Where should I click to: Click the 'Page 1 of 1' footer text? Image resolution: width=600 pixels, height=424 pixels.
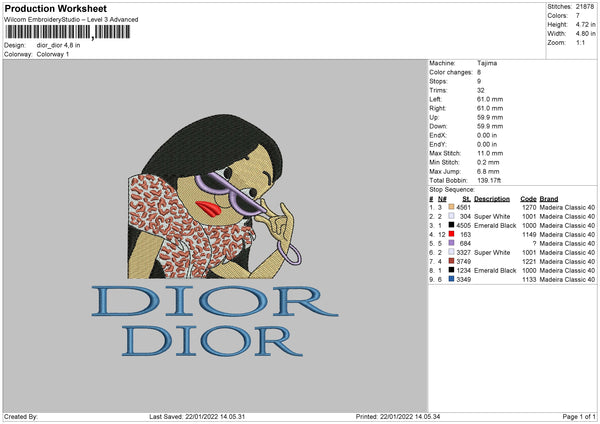point(579,416)
